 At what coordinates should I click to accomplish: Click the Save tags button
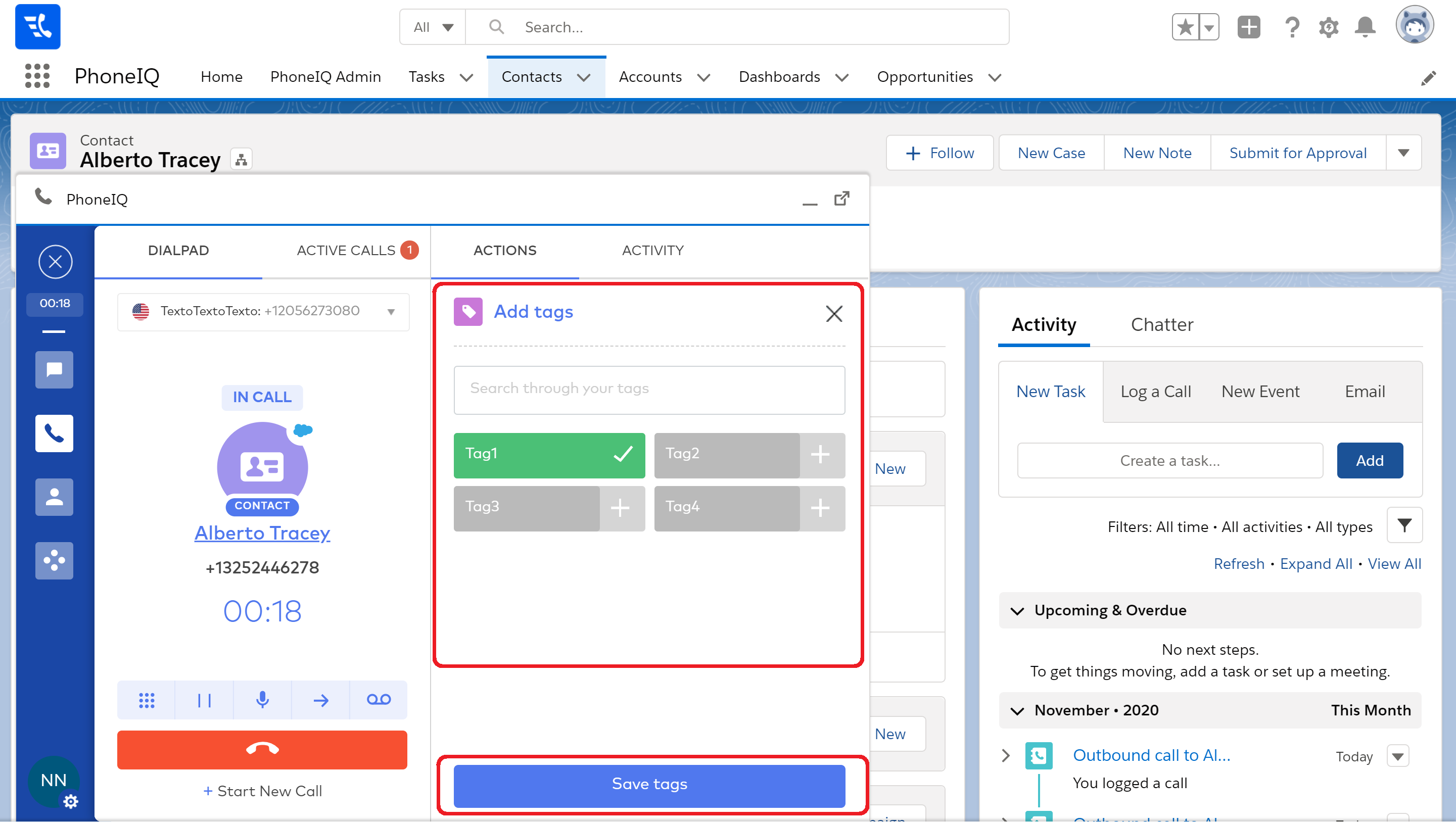pos(649,785)
